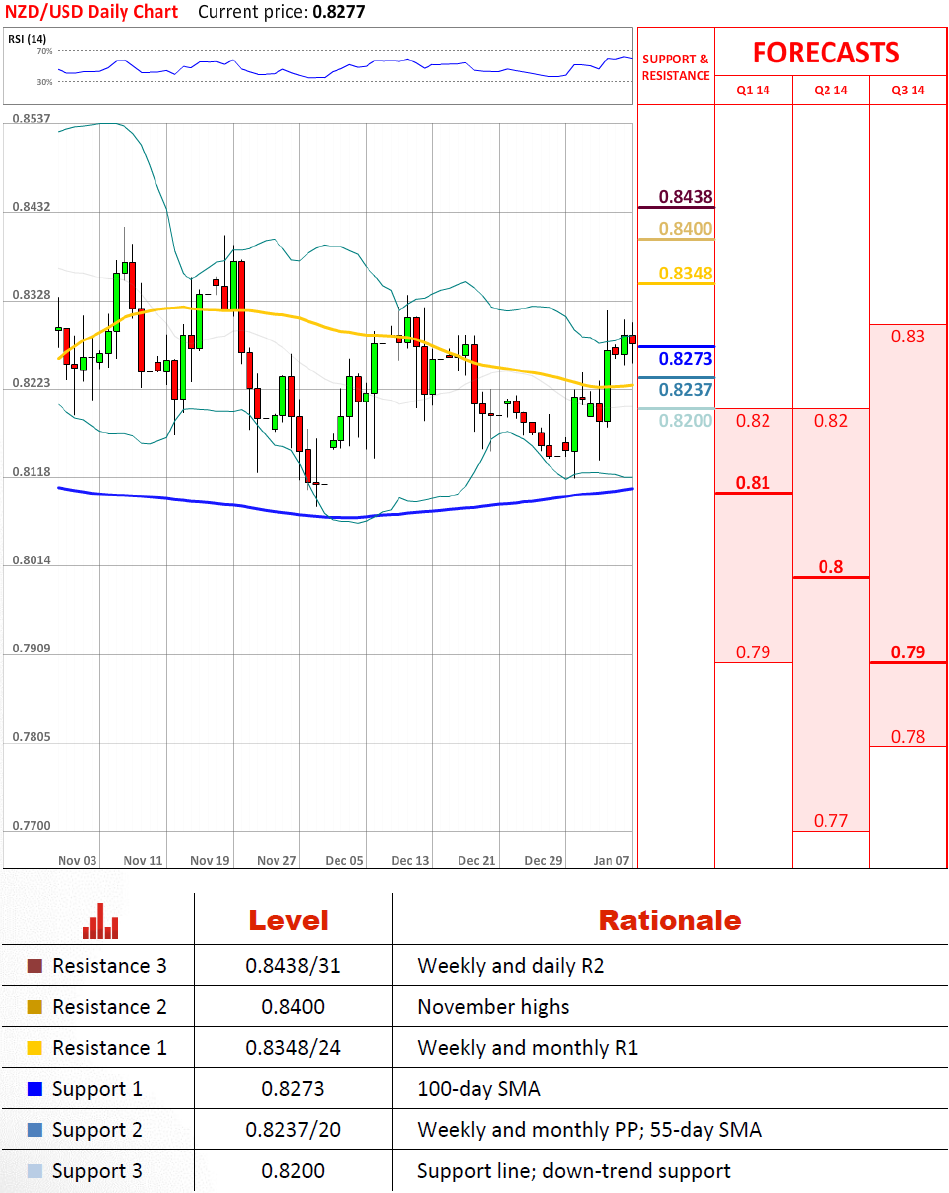This screenshot has width=949, height=1193.
Task: Select the 'November highs' rationale cell
Action: (493, 1007)
